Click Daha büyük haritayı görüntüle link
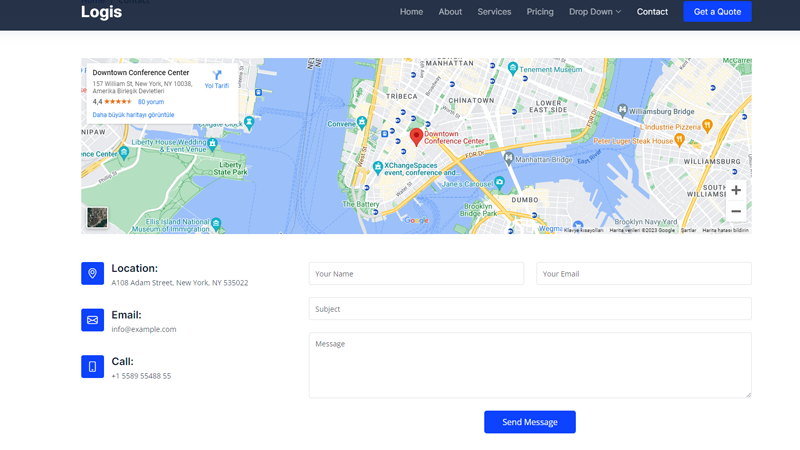This screenshot has height=450, width=800. point(133,115)
